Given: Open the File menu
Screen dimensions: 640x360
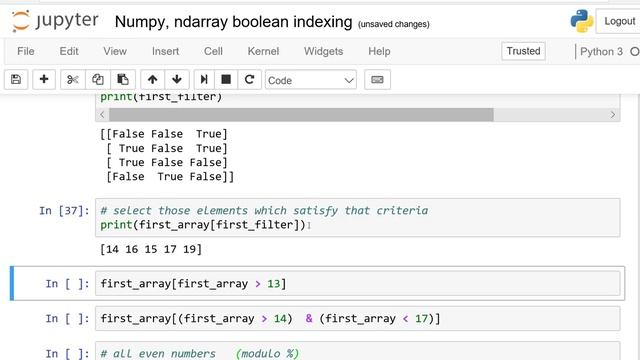Looking at the screenshot, I should click(26, 51).
